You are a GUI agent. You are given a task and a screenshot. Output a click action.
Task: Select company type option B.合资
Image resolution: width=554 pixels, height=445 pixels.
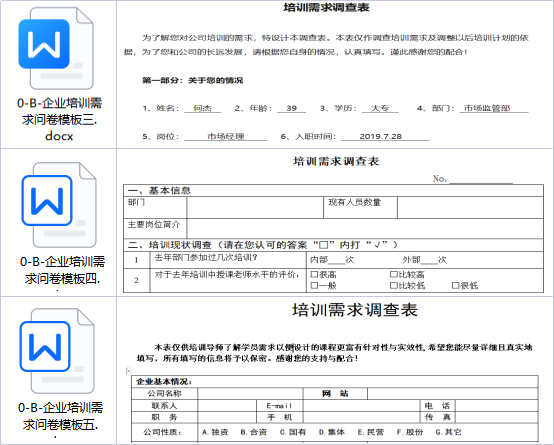pyautogui.click(x=254, y=432)
